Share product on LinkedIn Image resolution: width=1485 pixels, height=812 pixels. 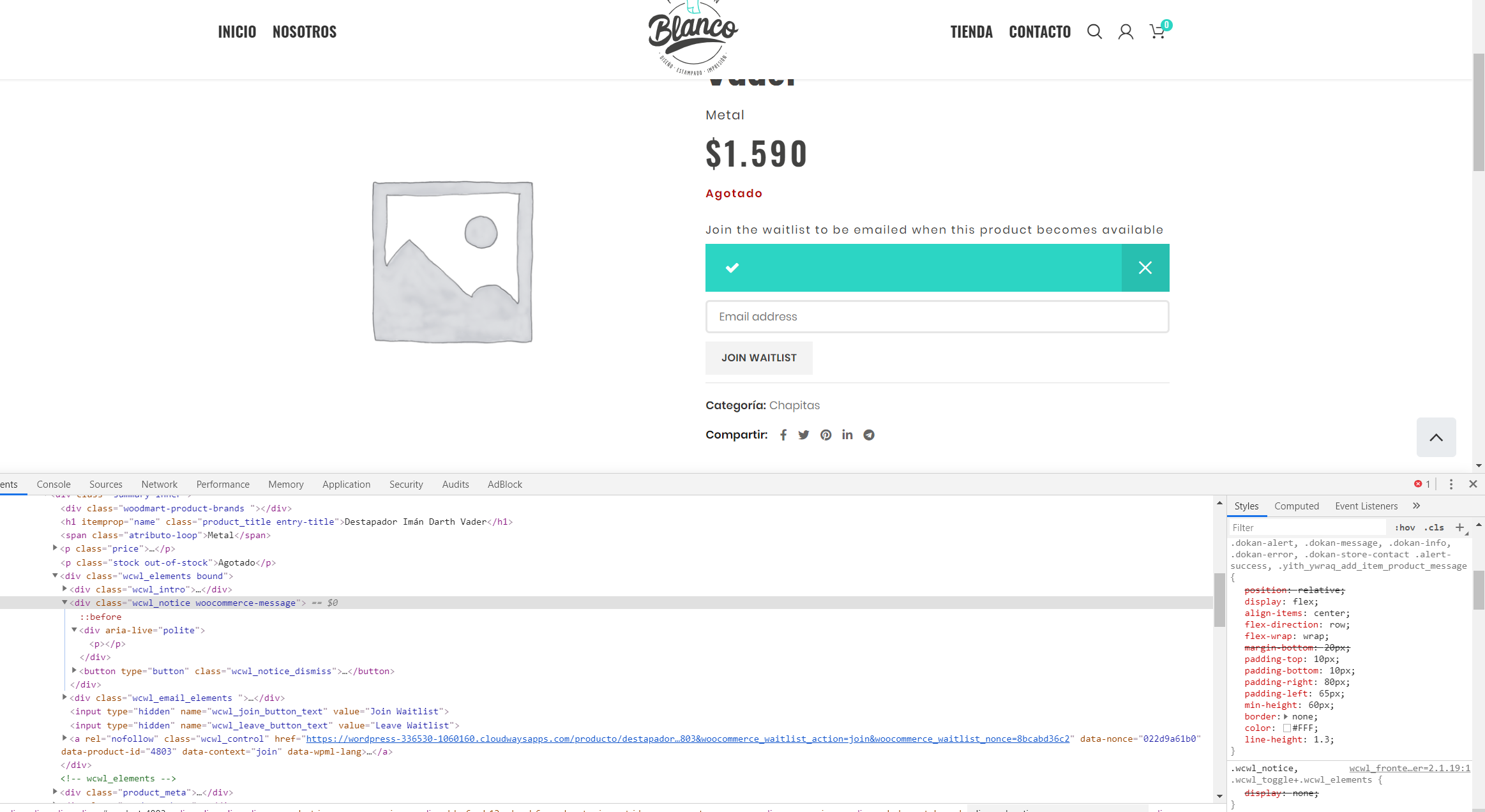[847, 435]
